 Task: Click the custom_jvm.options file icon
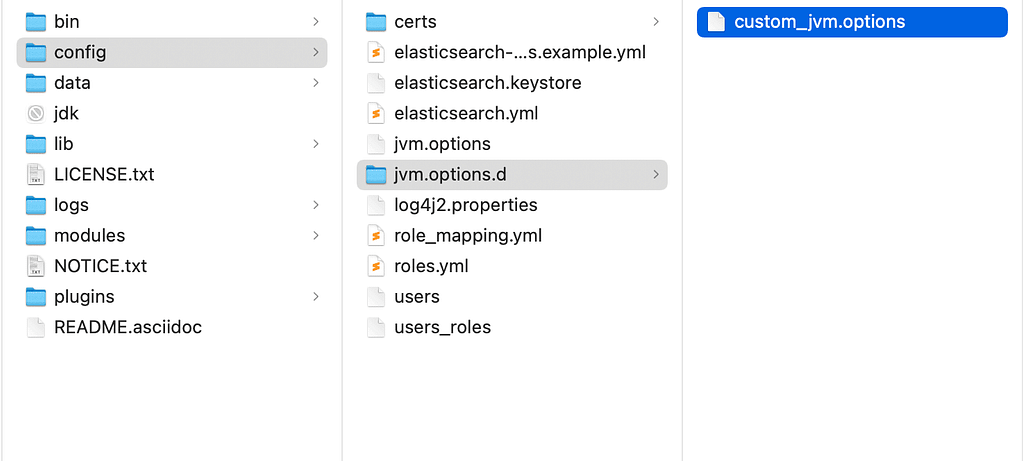tap(716, 22)
